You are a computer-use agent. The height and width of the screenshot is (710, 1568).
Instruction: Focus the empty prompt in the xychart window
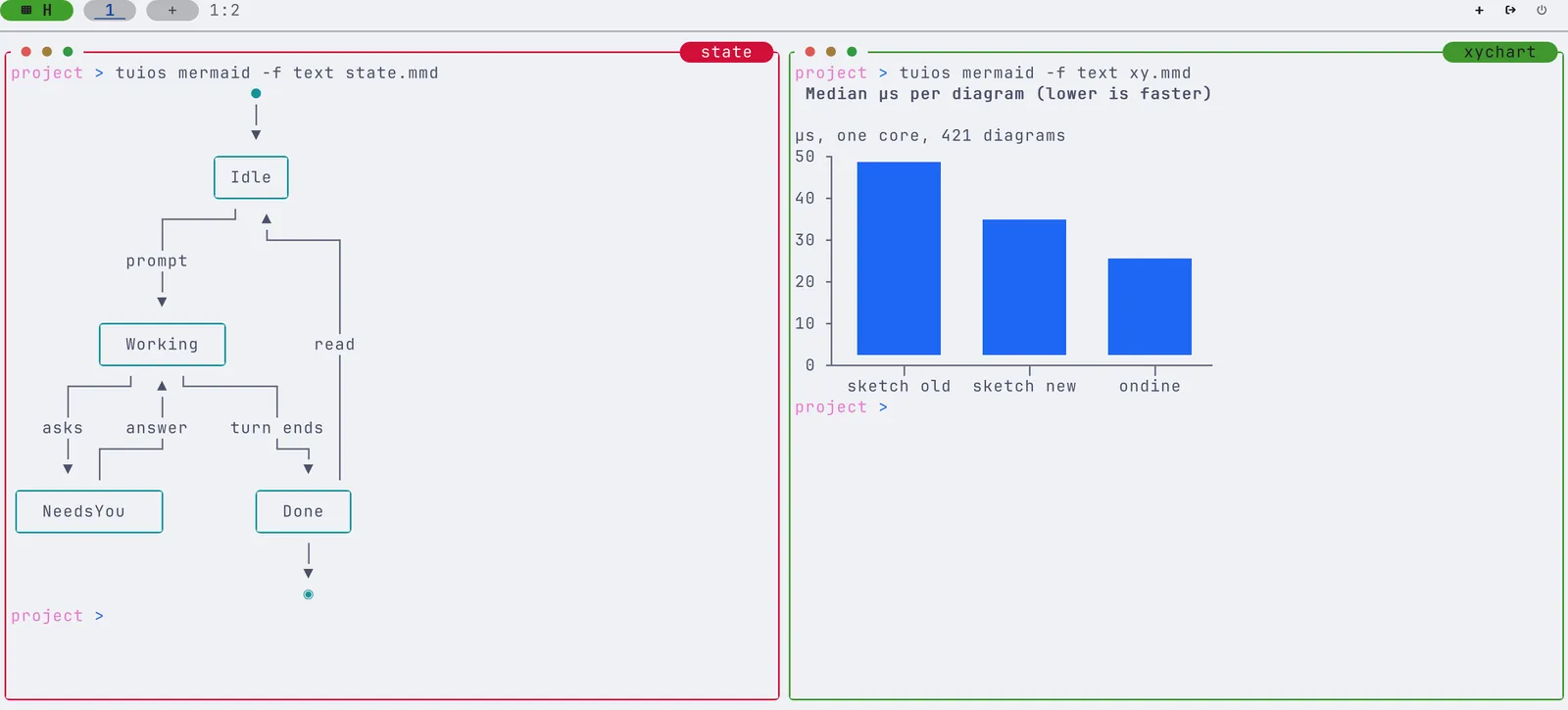point(841,407)
